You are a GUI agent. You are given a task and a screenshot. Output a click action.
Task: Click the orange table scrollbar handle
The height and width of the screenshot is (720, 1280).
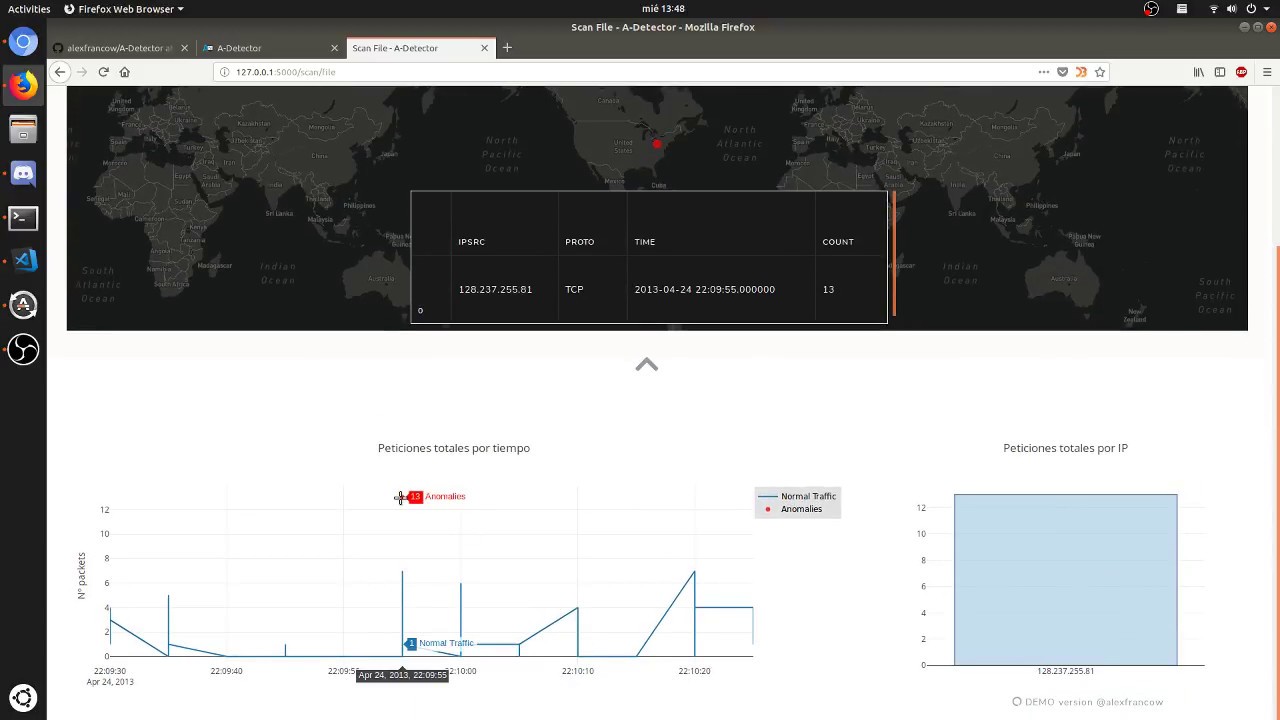pos(893,253)
